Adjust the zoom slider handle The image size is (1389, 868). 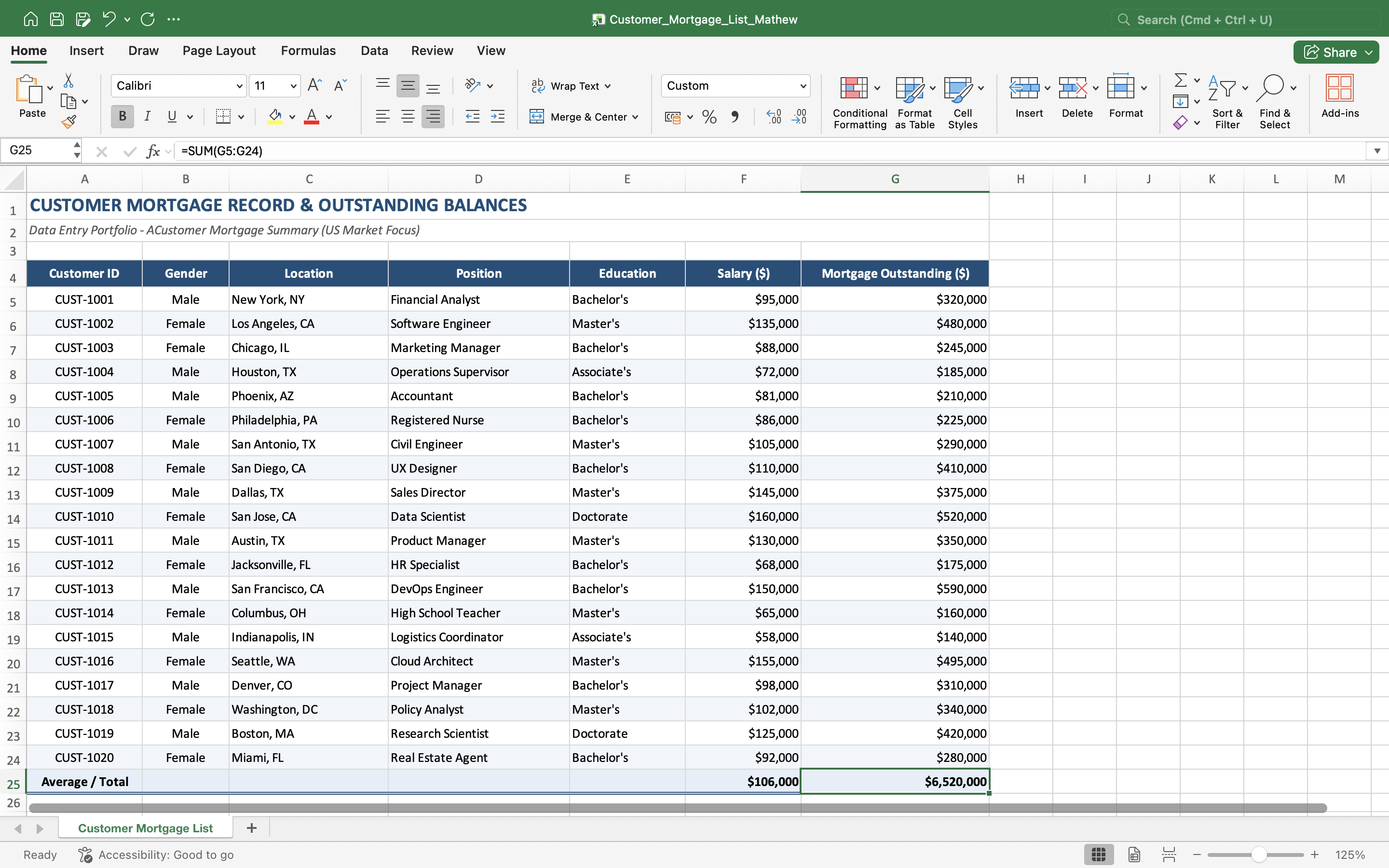click(1259, 854)
